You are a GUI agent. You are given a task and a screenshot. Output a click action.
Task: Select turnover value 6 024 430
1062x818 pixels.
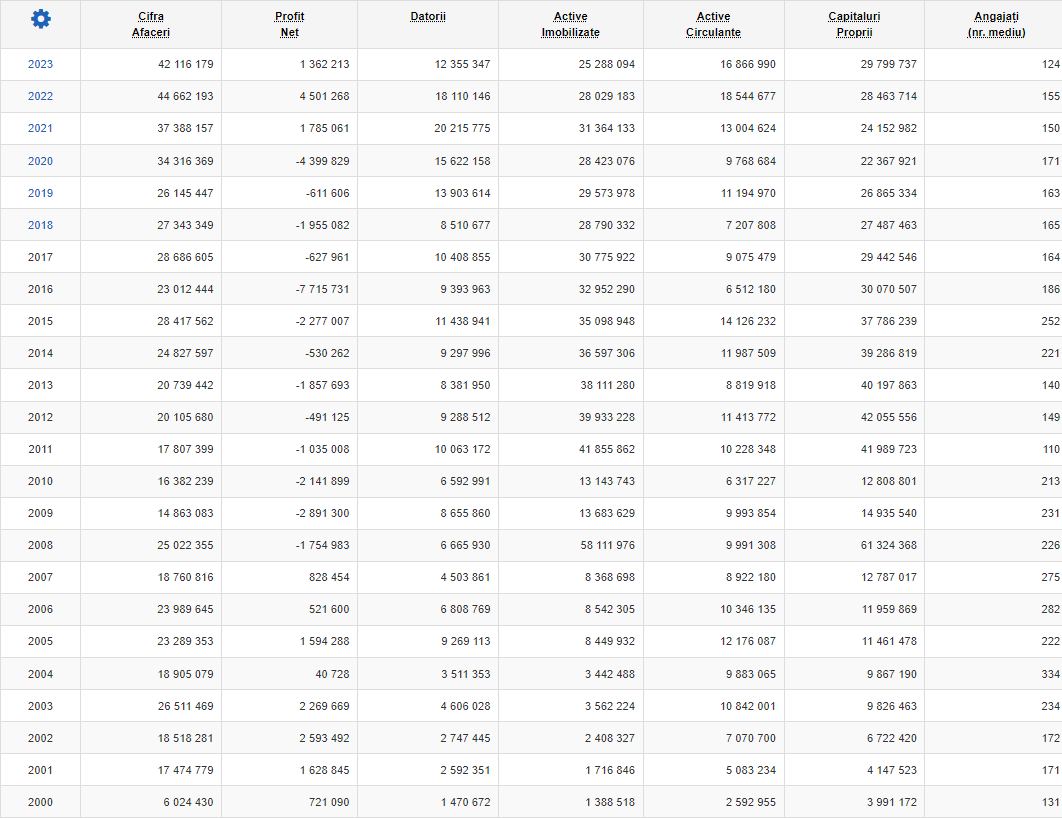tap(188, 802)
